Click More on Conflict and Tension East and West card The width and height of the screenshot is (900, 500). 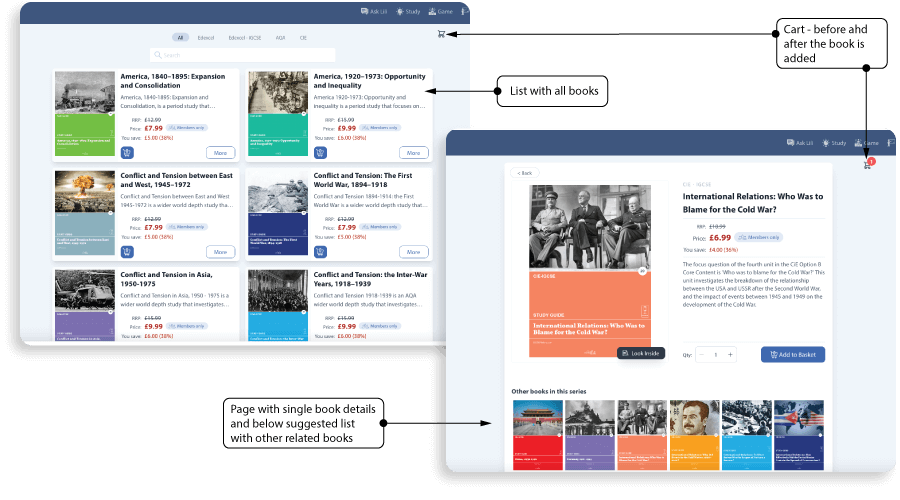click(220, 252)
